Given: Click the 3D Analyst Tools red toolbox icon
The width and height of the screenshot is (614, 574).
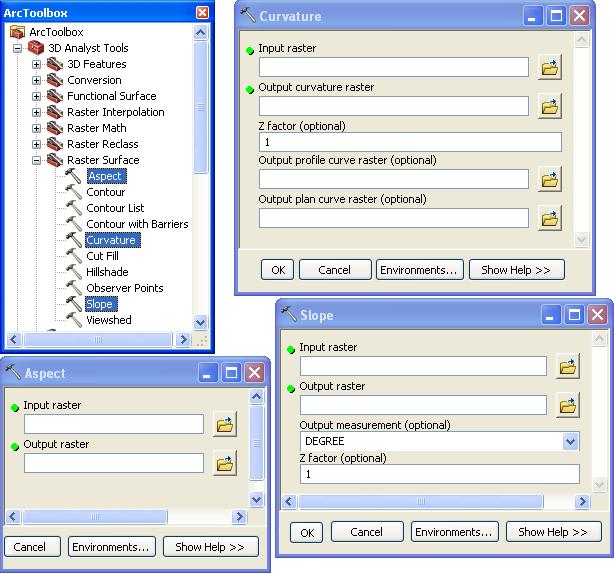Looking at the screenshot, I should click(36, 48).
